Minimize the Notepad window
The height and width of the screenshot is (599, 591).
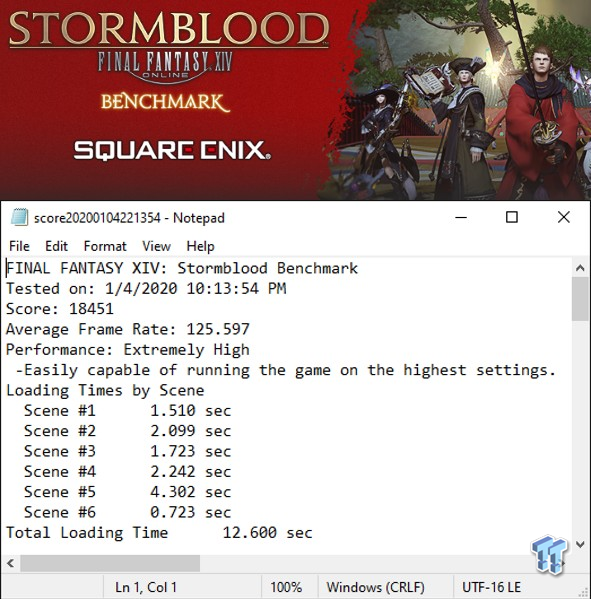461,217
